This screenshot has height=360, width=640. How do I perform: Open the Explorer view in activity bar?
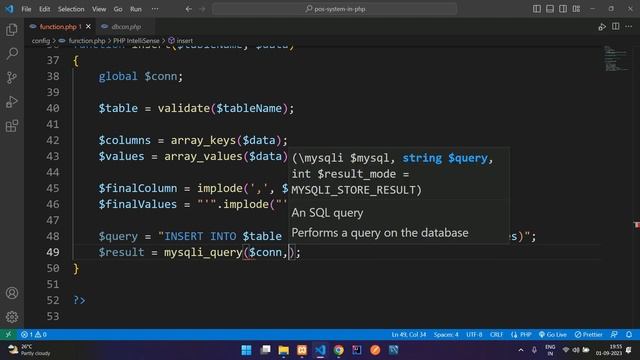[x=12, y=29]
